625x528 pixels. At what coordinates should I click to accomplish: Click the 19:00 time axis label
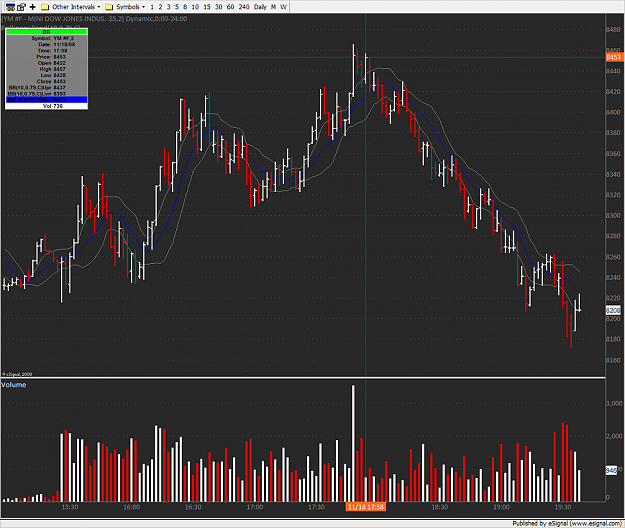pos(501,507)
